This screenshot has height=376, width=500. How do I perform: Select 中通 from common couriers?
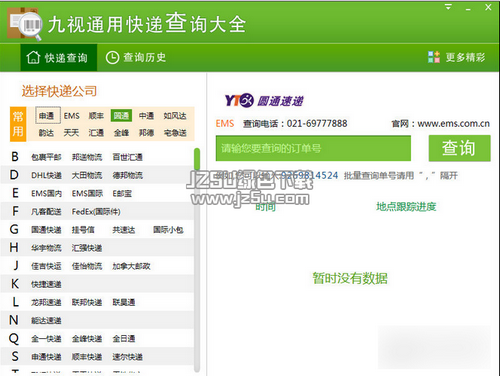pos(146,116)
